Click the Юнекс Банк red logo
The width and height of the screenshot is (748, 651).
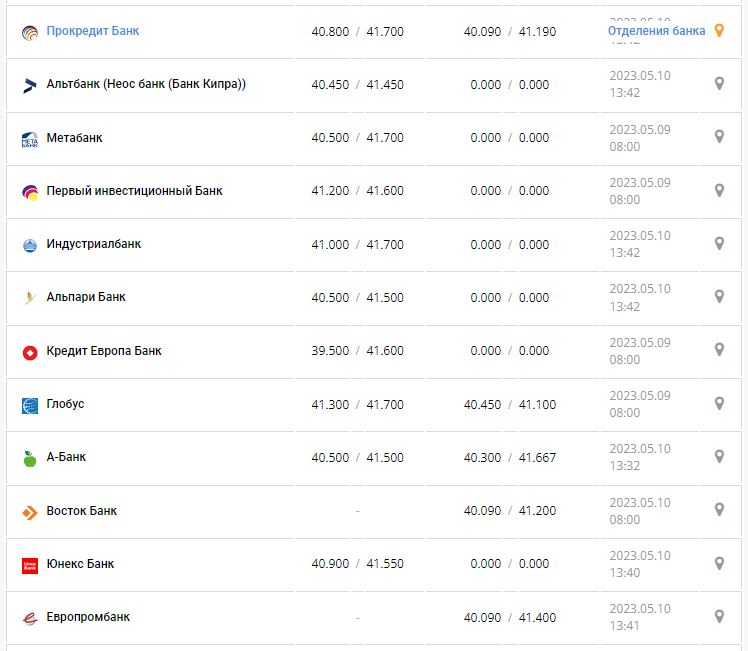[30, 565]
